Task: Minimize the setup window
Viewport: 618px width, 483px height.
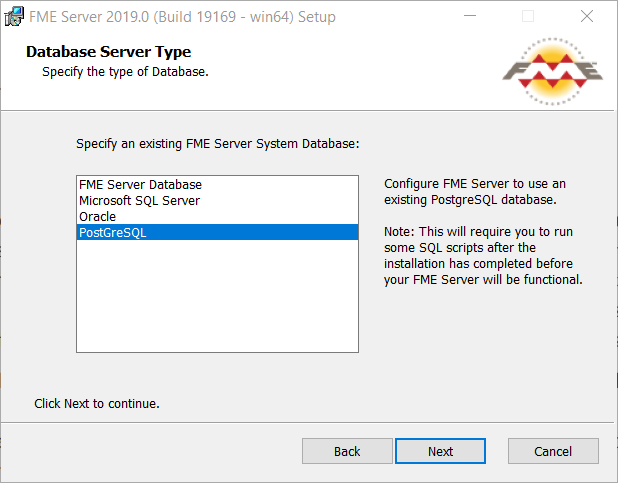Action: point(470,16)
